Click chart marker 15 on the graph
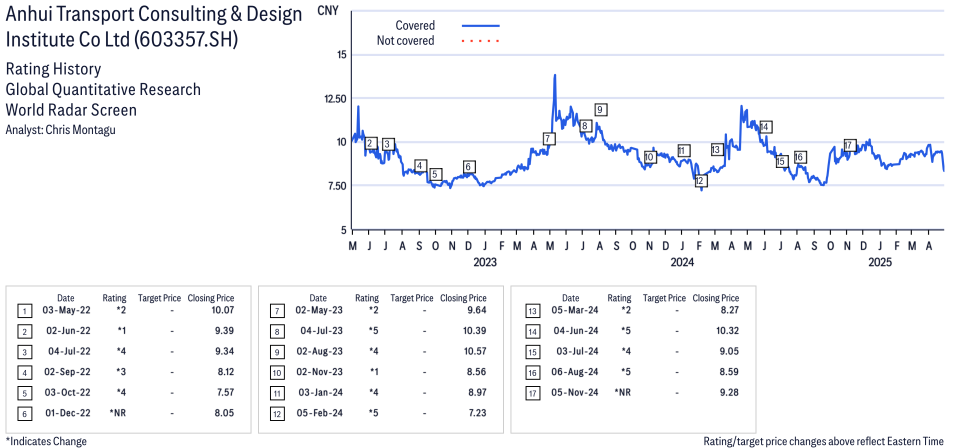The height and width of the screenshot is (448, 955). click(x=781, y=161)
